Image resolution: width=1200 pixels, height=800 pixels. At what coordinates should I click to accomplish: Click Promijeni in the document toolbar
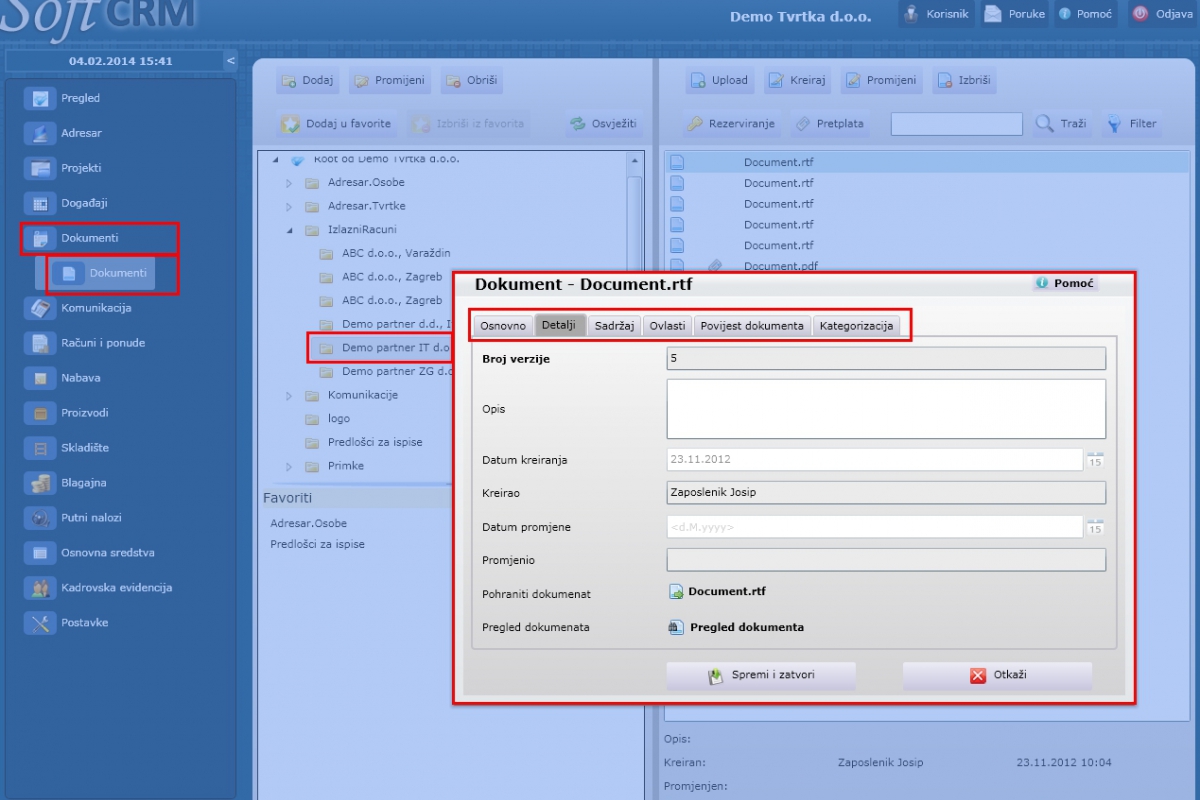pyautogui.click(x=881, y=81)
